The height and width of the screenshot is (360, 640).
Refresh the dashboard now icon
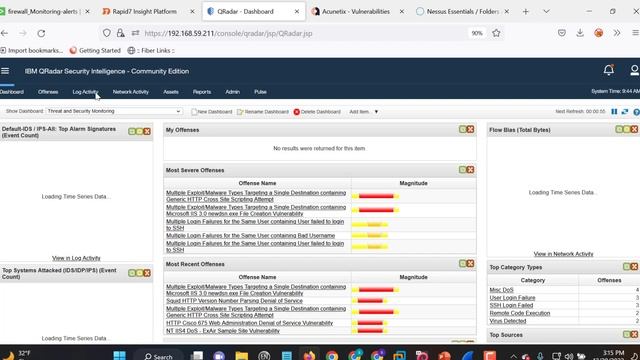click(x=625, y=111)
